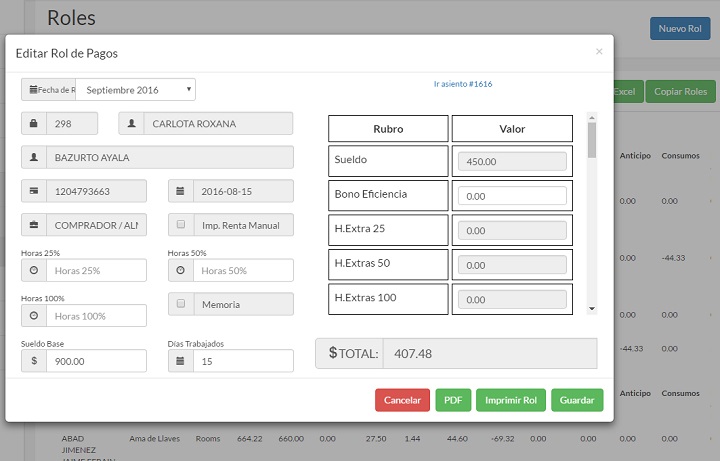The height and width of the screenshot is (461, 720).
Task: Export the payroll with PDF button
Action: [x=453, y=400]
